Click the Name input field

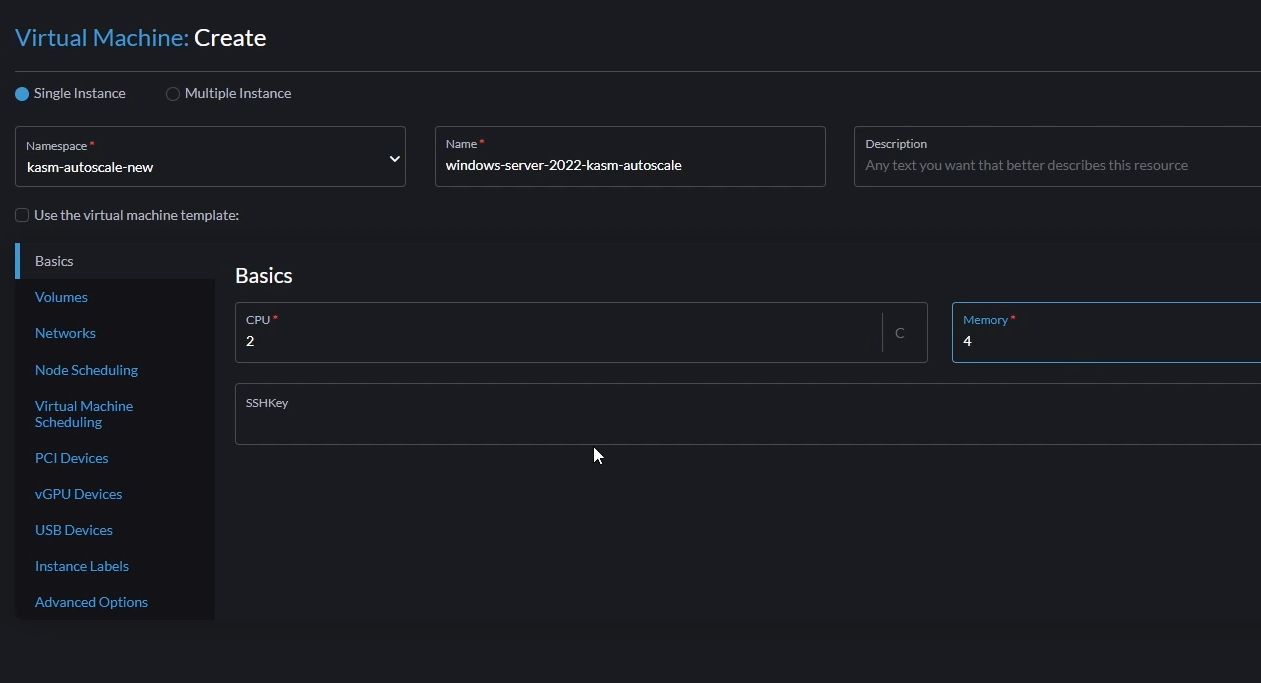(630, 165)
